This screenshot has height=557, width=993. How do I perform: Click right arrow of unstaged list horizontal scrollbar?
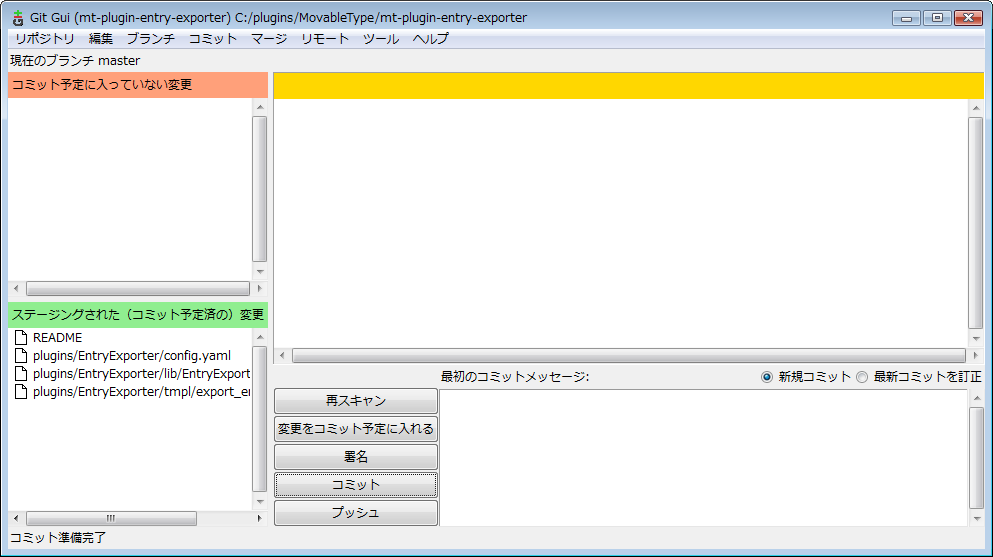(259, 289)
